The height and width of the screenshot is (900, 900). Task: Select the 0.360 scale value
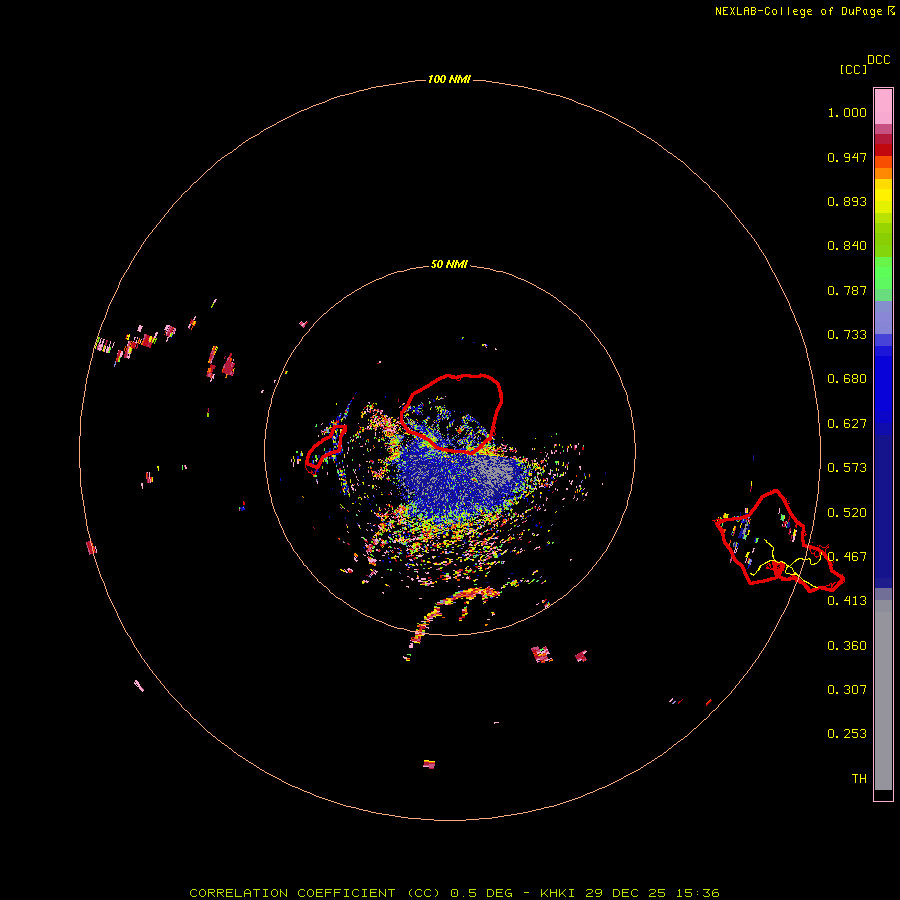point(847,646)
